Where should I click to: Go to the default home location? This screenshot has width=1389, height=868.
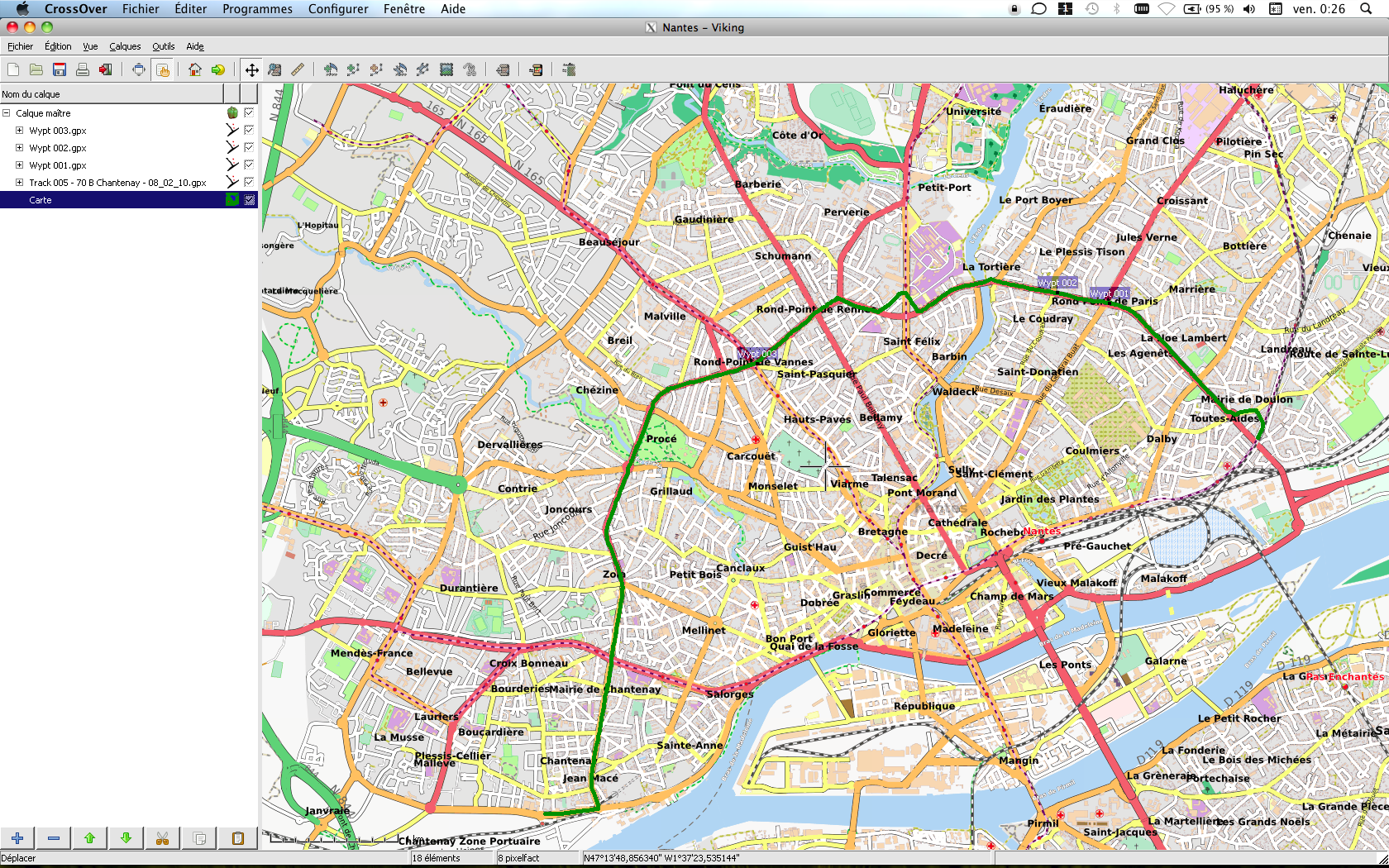194,69
